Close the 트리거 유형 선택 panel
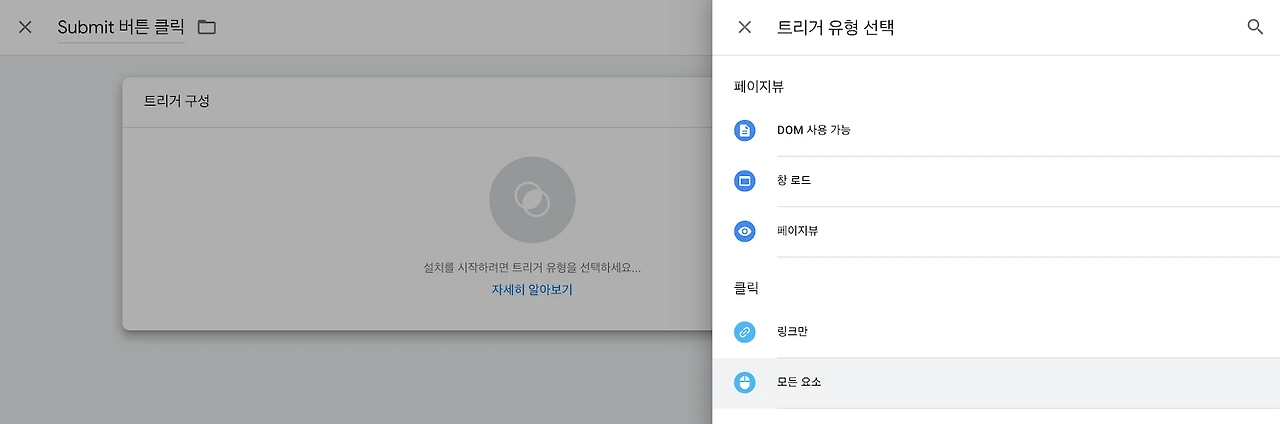This screenshot has width=1280, height=424. [x=744, y=27]
